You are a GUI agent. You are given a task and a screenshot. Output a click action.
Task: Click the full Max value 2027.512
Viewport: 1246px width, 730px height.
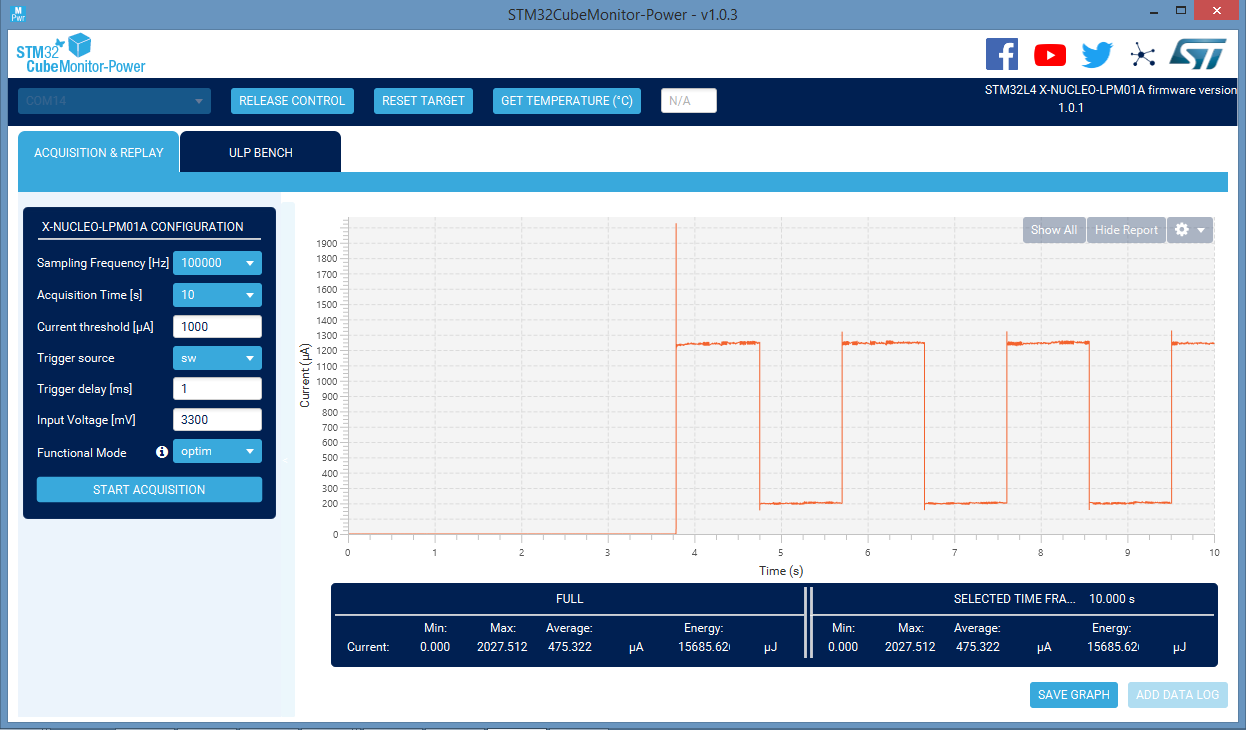click(502, 647)
